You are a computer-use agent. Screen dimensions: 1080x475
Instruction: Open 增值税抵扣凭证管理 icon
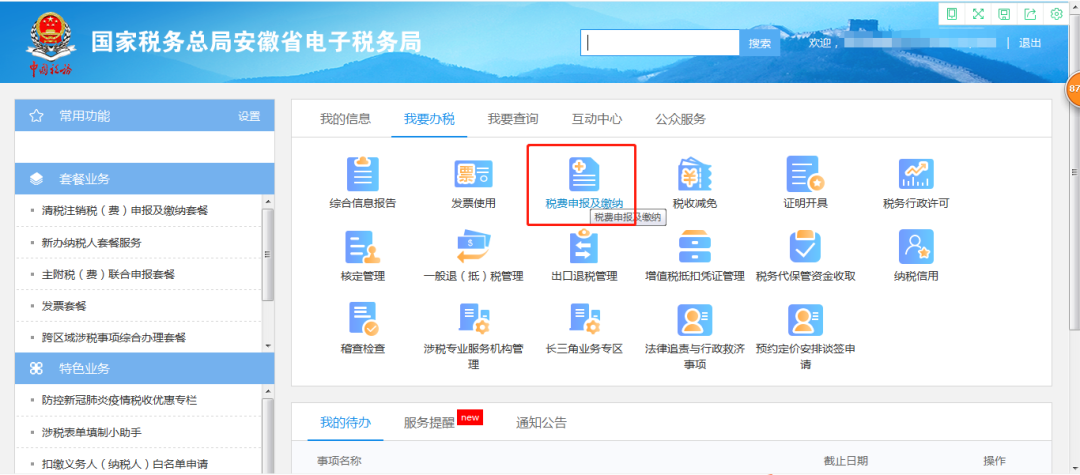point(694,247)
